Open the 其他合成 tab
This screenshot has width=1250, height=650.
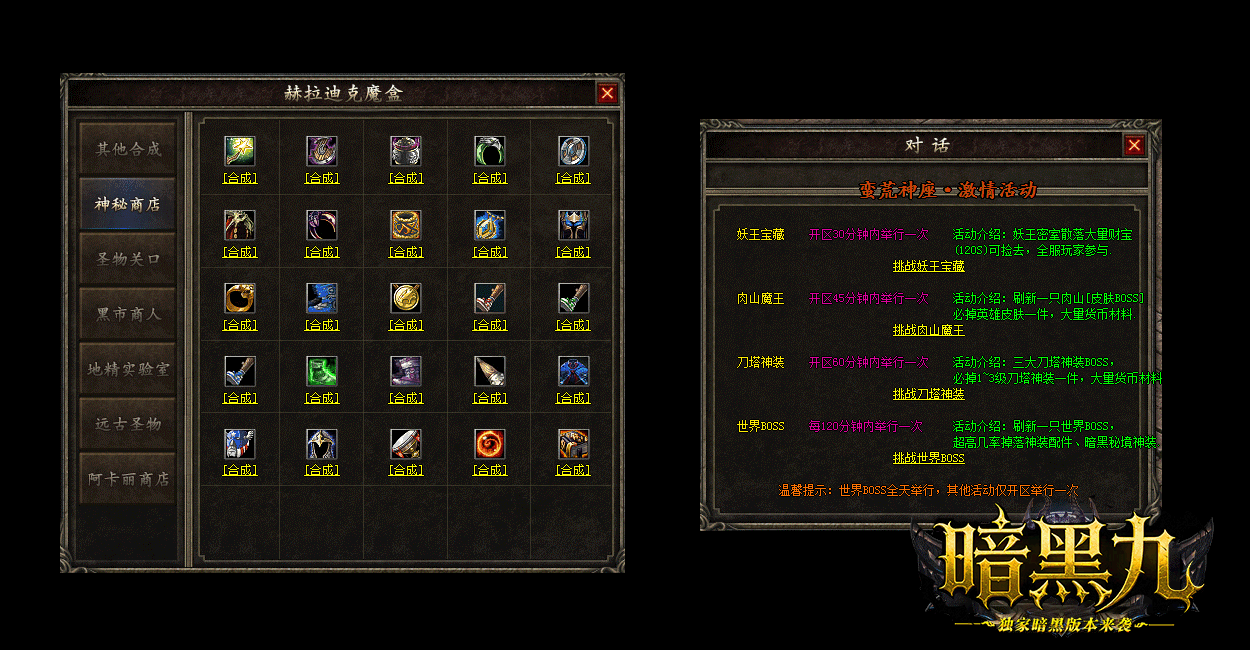(128, 149)
